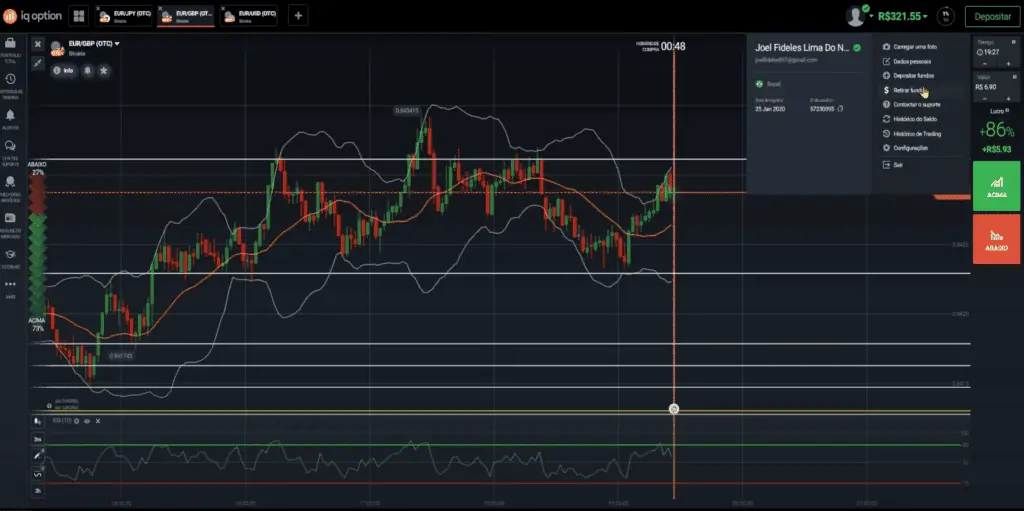The image size is (1024, 511).
Task: Open the portfolio briefcase icon in sidebar
Action: [x=10, y=43]
